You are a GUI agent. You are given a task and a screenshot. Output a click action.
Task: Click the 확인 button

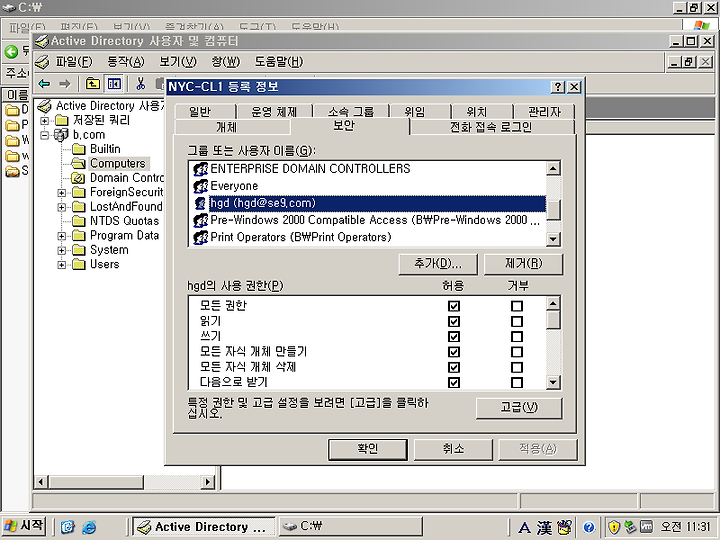pyautogui.click(x=368, y=449)
